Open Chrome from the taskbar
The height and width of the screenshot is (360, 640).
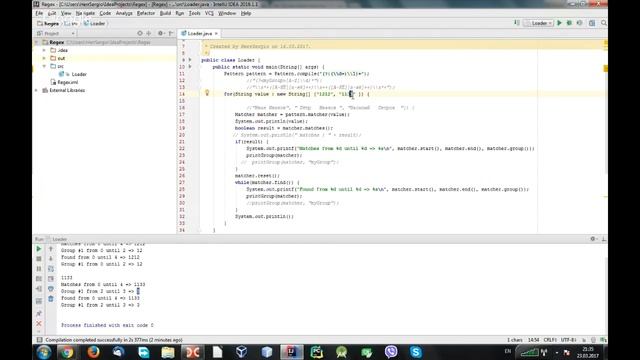pos(68,352)
